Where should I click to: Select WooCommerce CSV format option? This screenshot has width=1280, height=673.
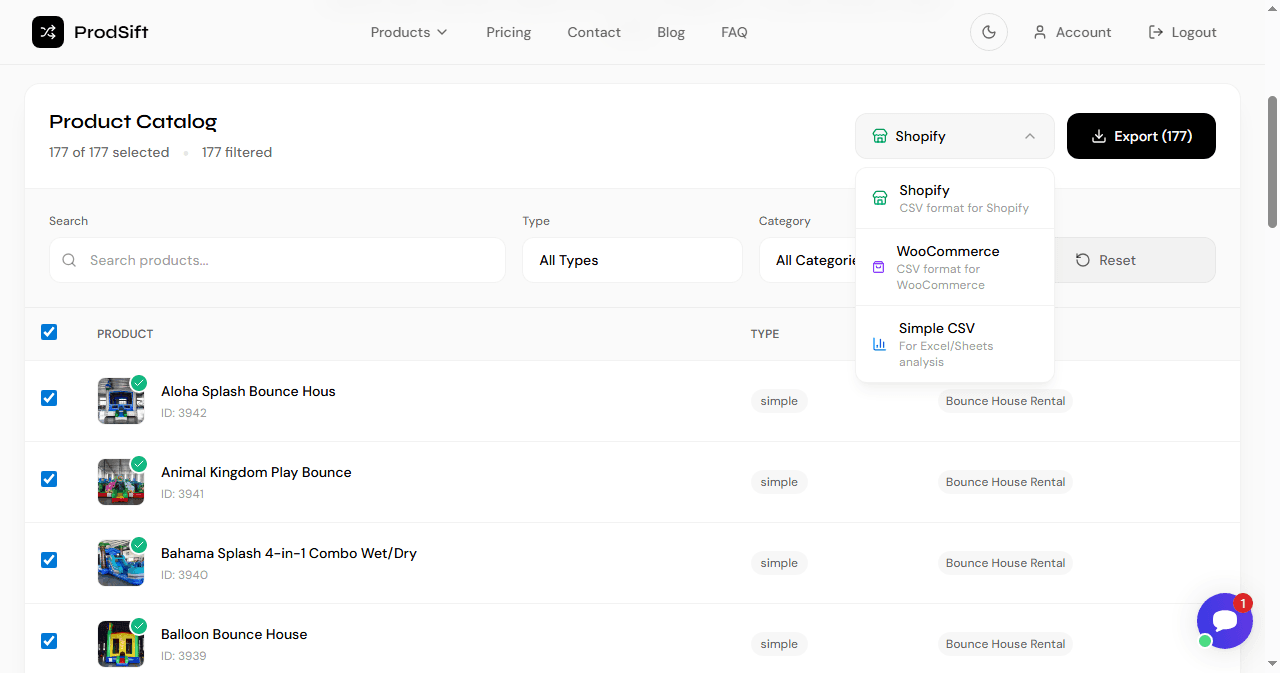pyautogui.click(x=955, y=267)
